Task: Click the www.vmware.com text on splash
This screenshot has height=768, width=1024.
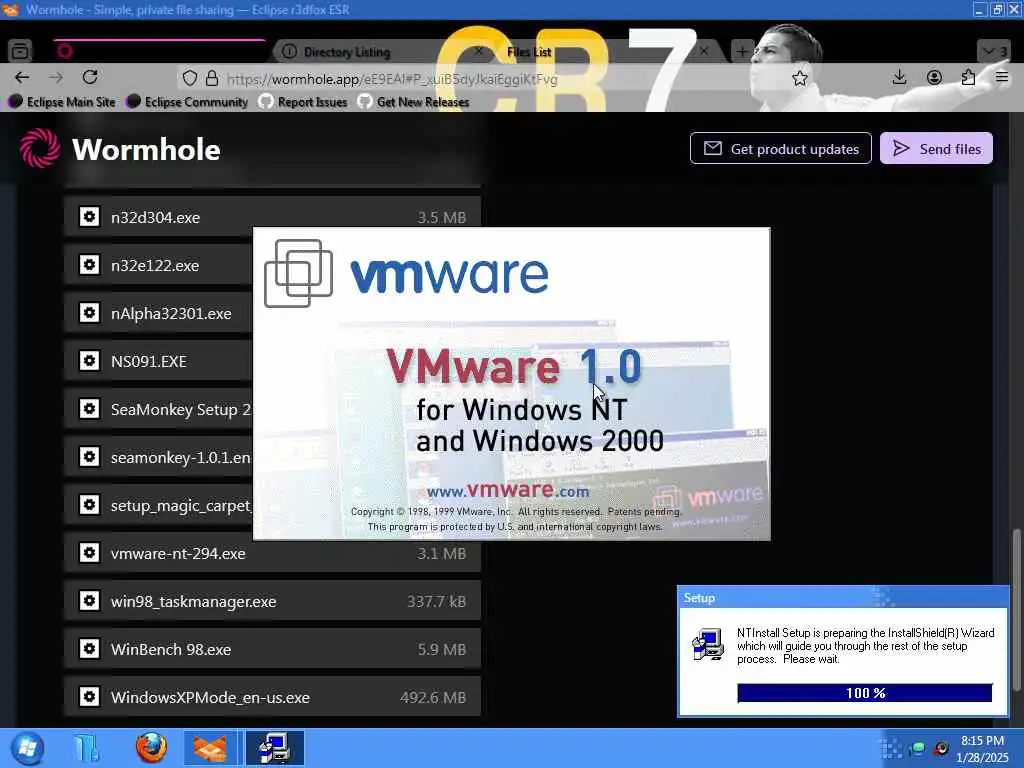Action: click(x=508, y=490)
